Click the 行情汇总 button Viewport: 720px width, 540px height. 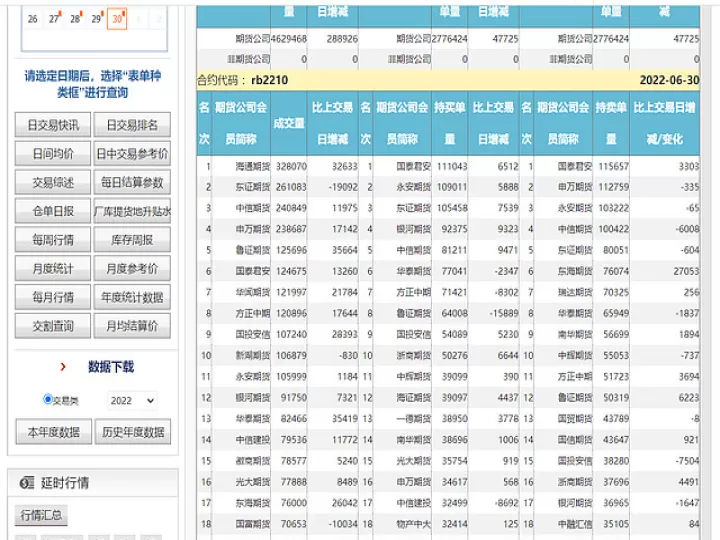(x=41, y=515)
